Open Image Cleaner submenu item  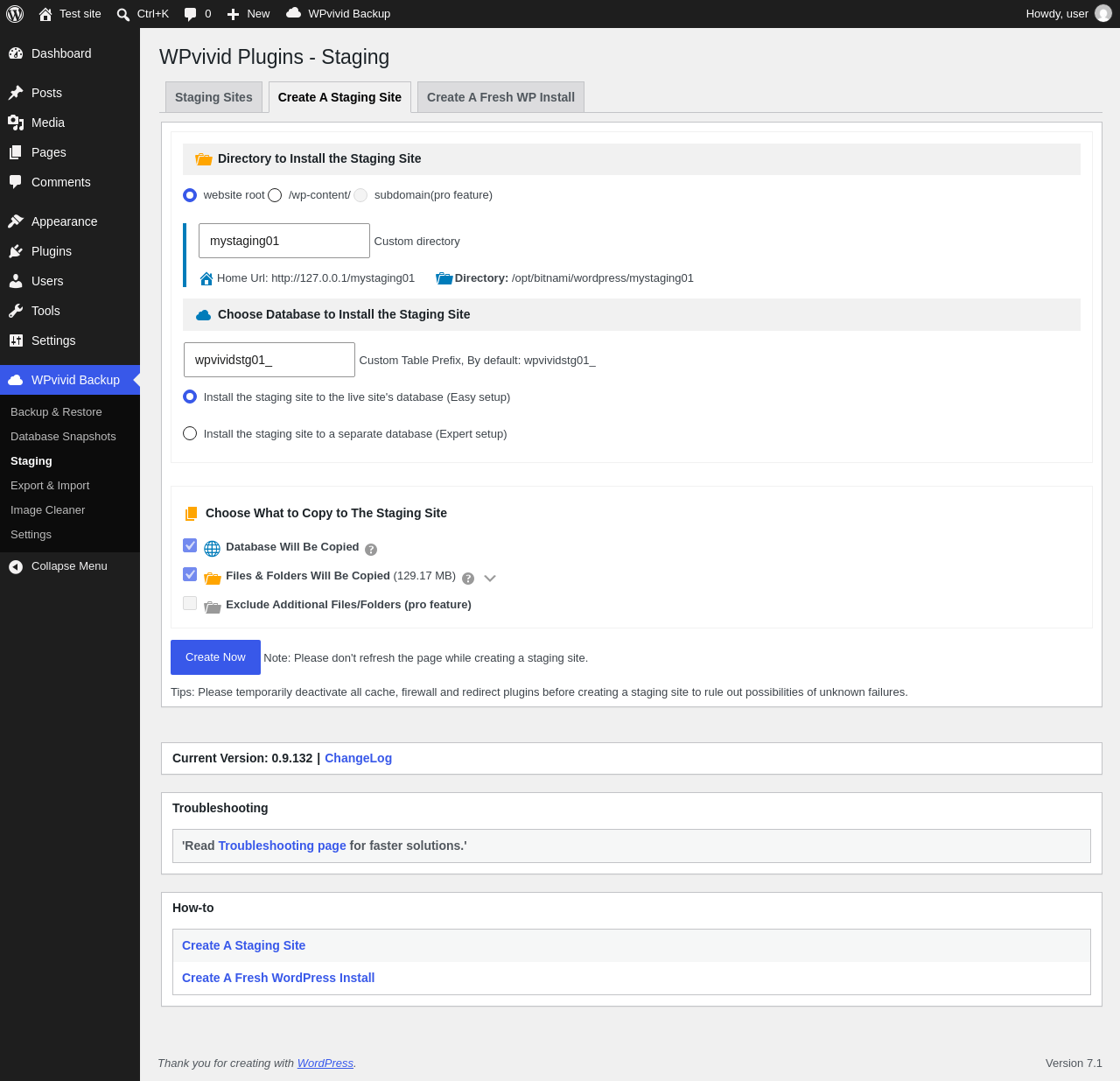tap(47, 510)
